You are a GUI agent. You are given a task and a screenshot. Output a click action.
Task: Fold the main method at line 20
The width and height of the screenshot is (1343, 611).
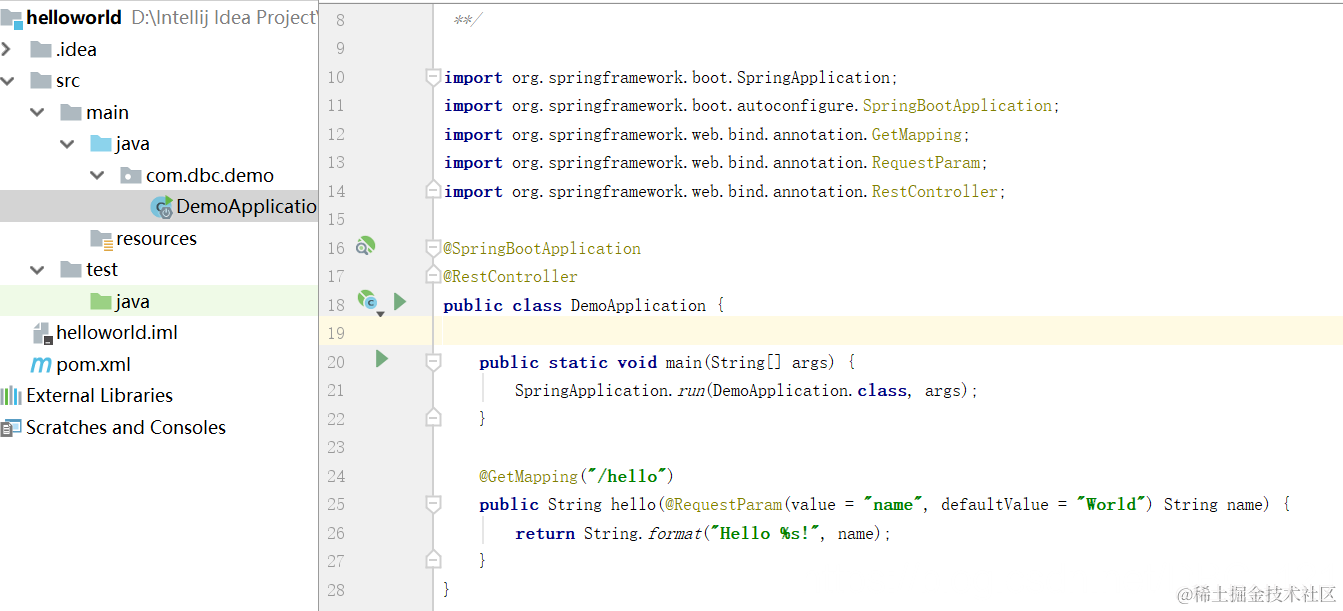433,362
